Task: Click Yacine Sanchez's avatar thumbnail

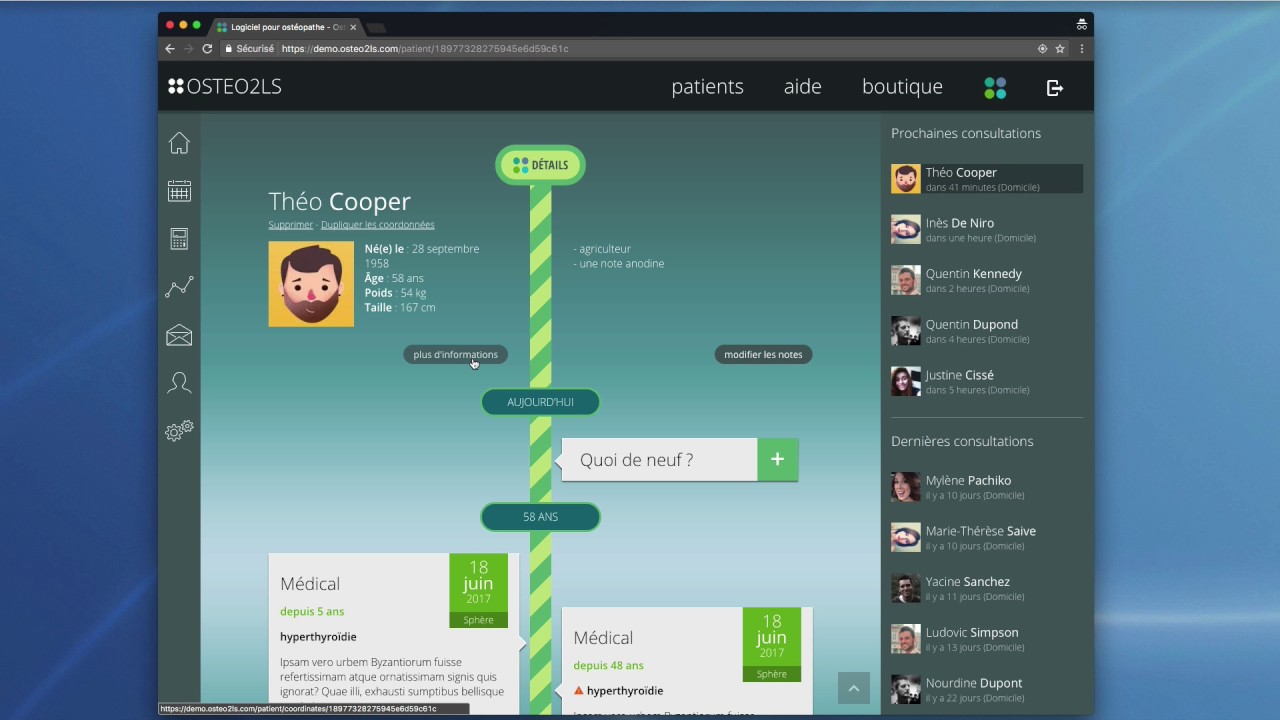Action: (x=906, y=588)
